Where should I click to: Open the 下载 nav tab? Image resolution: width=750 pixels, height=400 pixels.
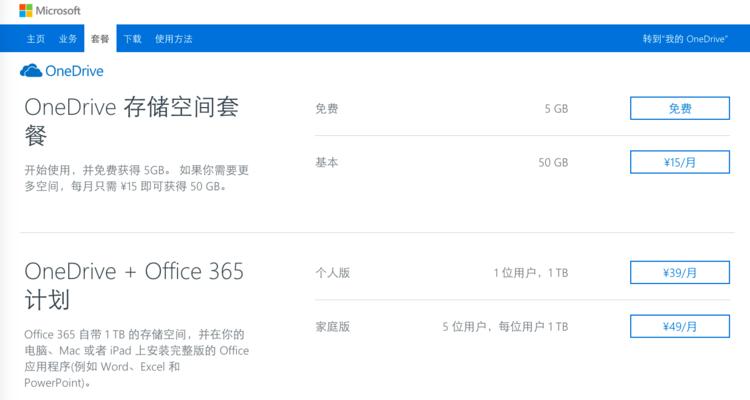tap(132, 39)
